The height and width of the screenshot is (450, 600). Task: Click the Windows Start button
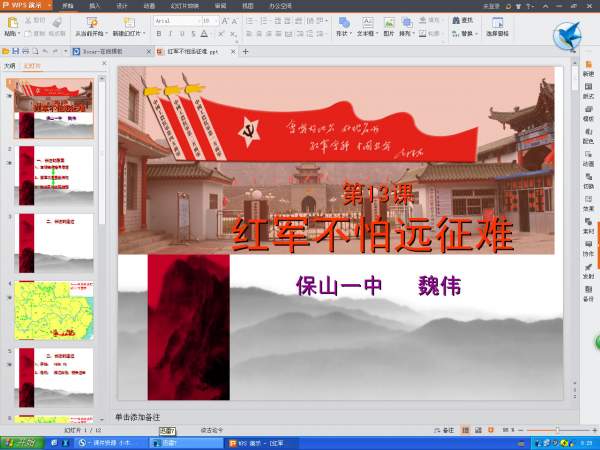[x=22, y=443]
